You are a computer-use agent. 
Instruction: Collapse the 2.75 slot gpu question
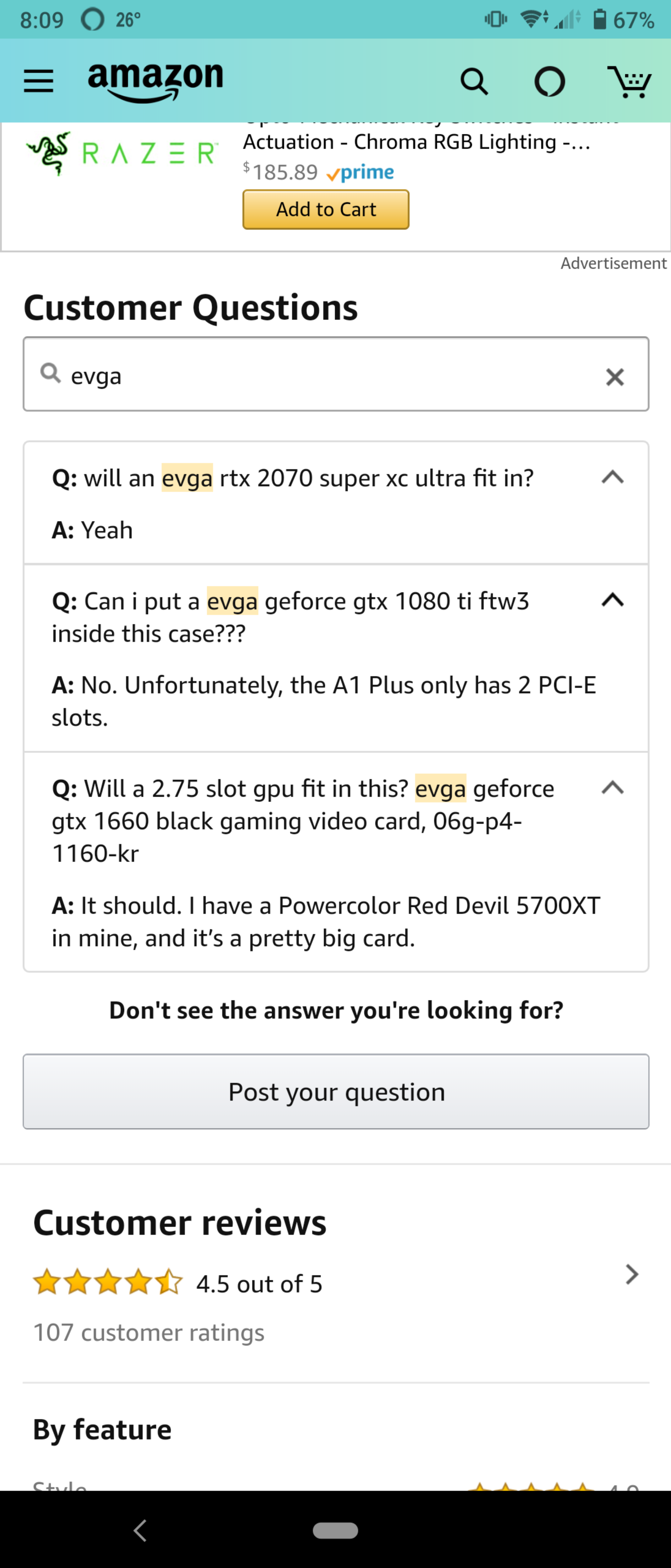point(613,788)
